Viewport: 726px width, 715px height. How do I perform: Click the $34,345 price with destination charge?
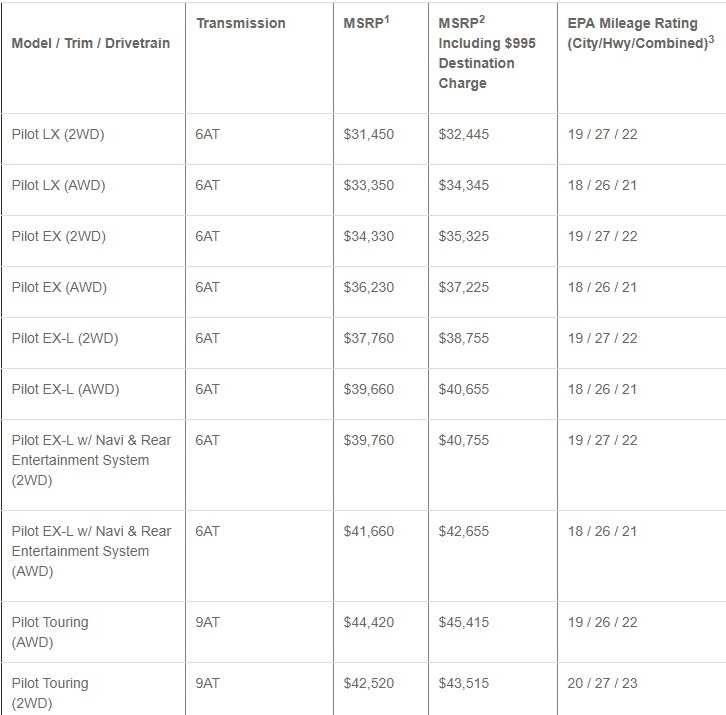click(464, 185)
